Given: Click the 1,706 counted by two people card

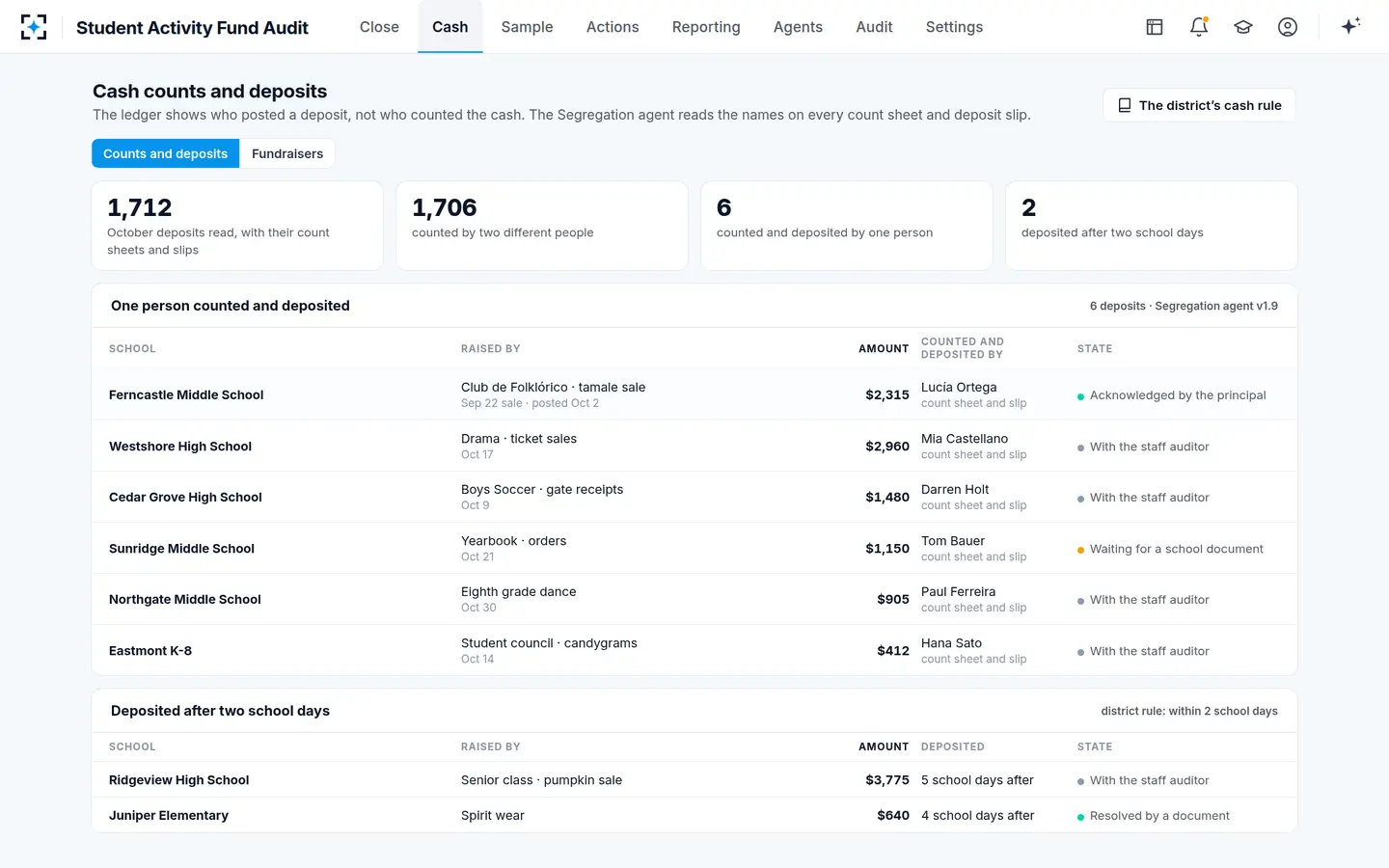Looking at the screenshot, I should pyautogui.click(x=542, y=226).
